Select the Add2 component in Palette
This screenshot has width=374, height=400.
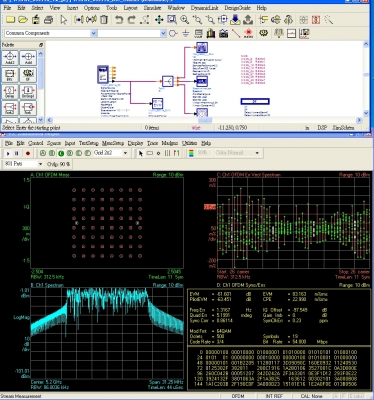10,58
